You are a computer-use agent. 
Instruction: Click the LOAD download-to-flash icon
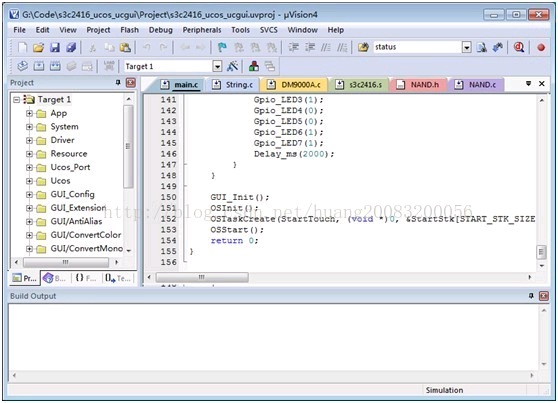(x=109, y=66)
